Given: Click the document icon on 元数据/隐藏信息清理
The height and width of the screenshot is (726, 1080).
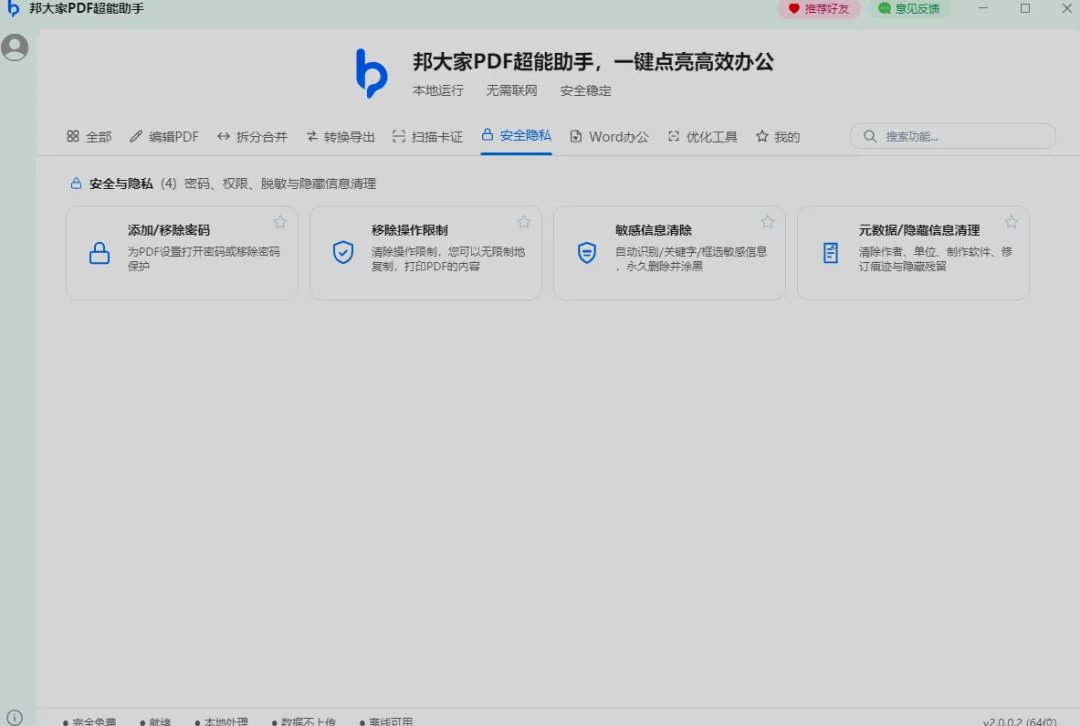Looking at the screenshot, I should click(x=831, y=253).
